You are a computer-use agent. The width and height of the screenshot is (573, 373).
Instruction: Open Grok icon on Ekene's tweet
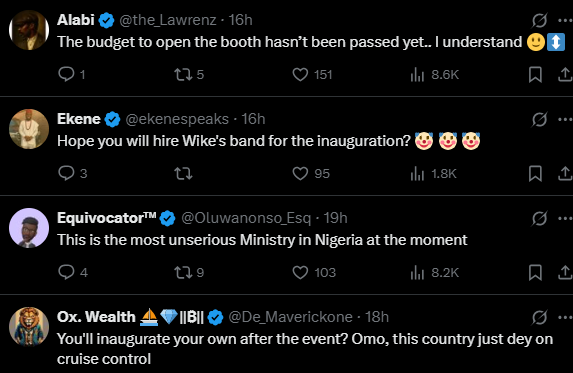(539, 119)
